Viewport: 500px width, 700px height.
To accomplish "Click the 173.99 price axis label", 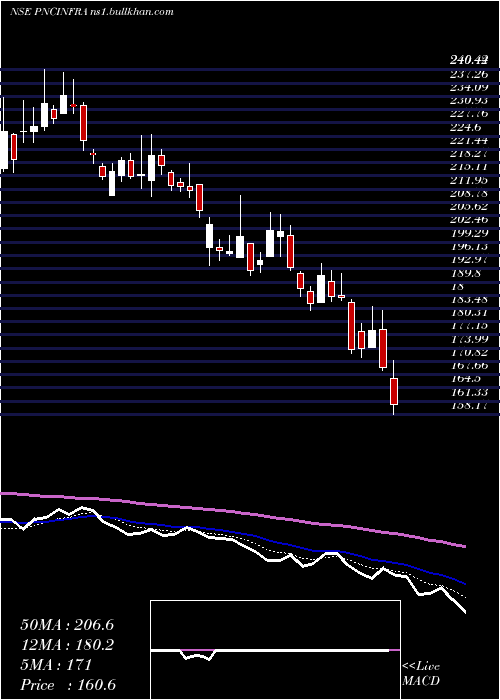I will pos(468,339).
